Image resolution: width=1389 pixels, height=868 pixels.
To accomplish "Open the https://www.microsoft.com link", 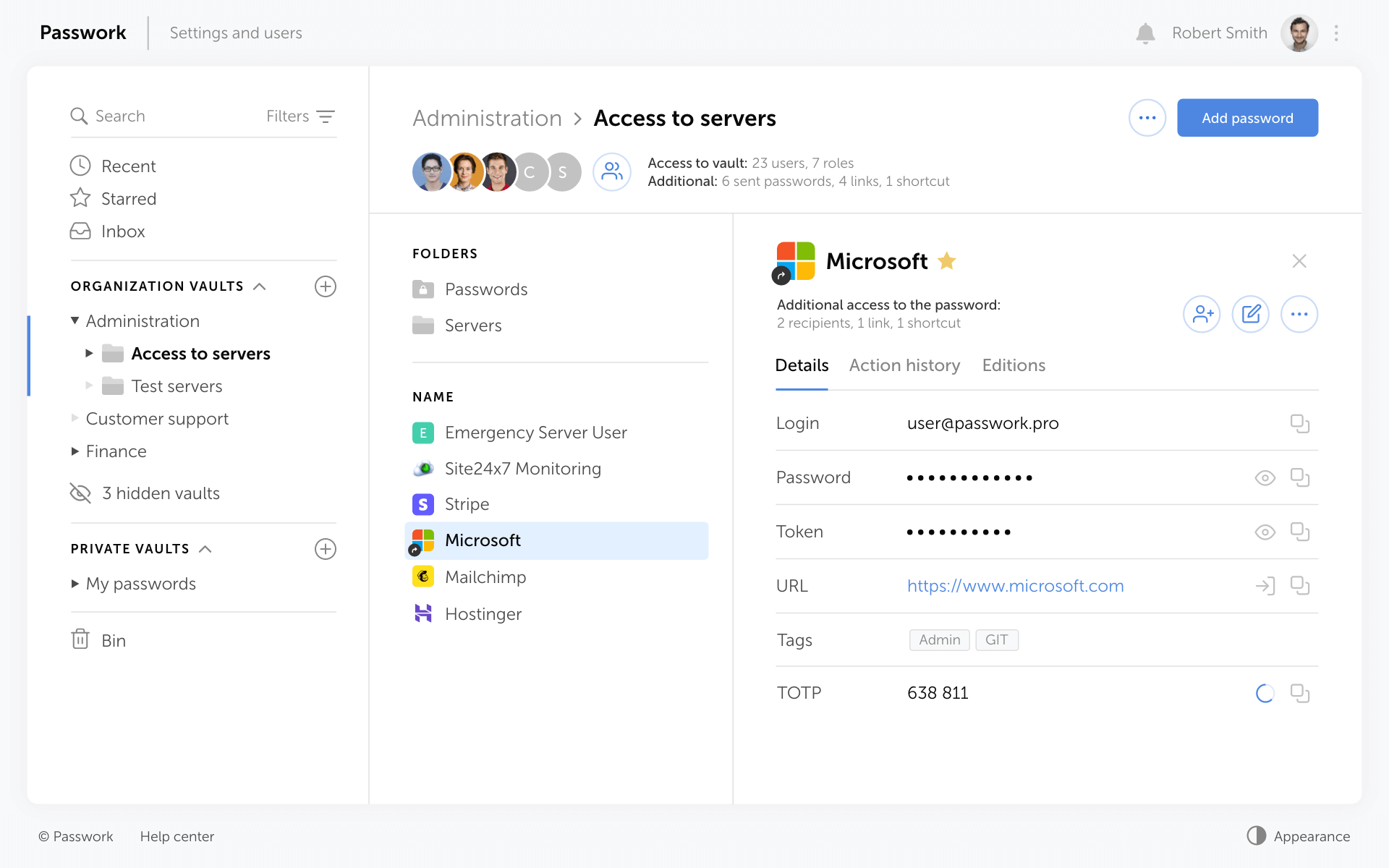I will click(1015, 586).
